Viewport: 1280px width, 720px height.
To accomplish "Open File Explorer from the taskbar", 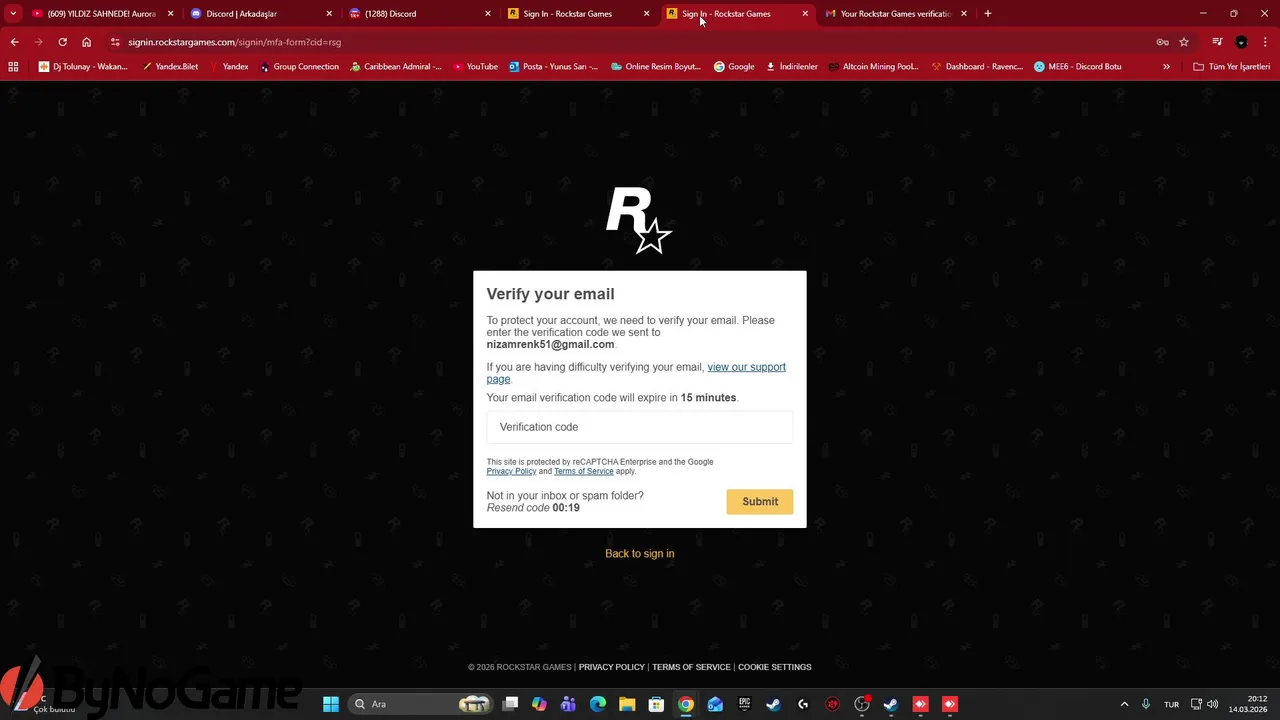I will [627, 704].
